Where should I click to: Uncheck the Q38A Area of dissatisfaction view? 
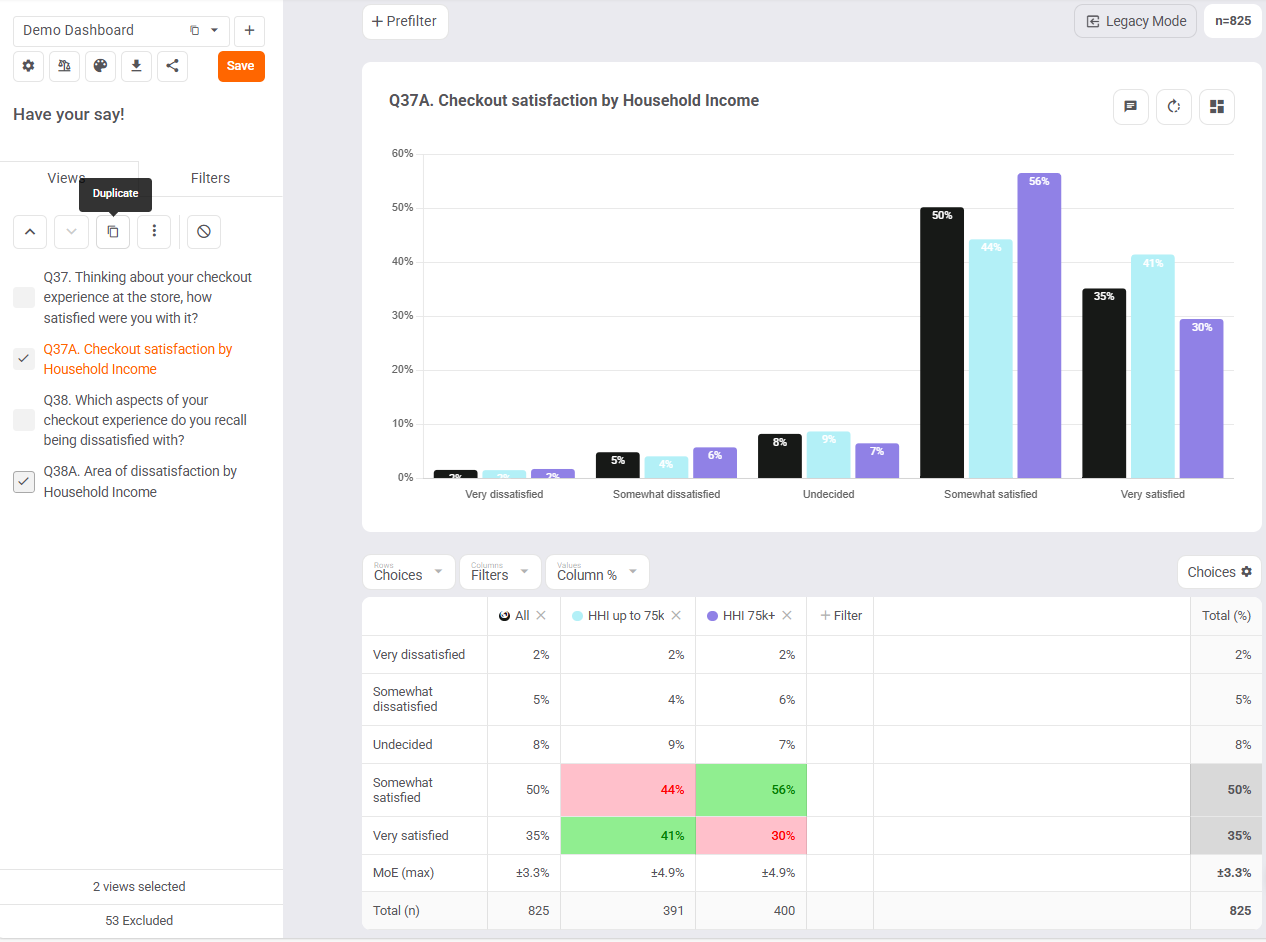point(24,481)
